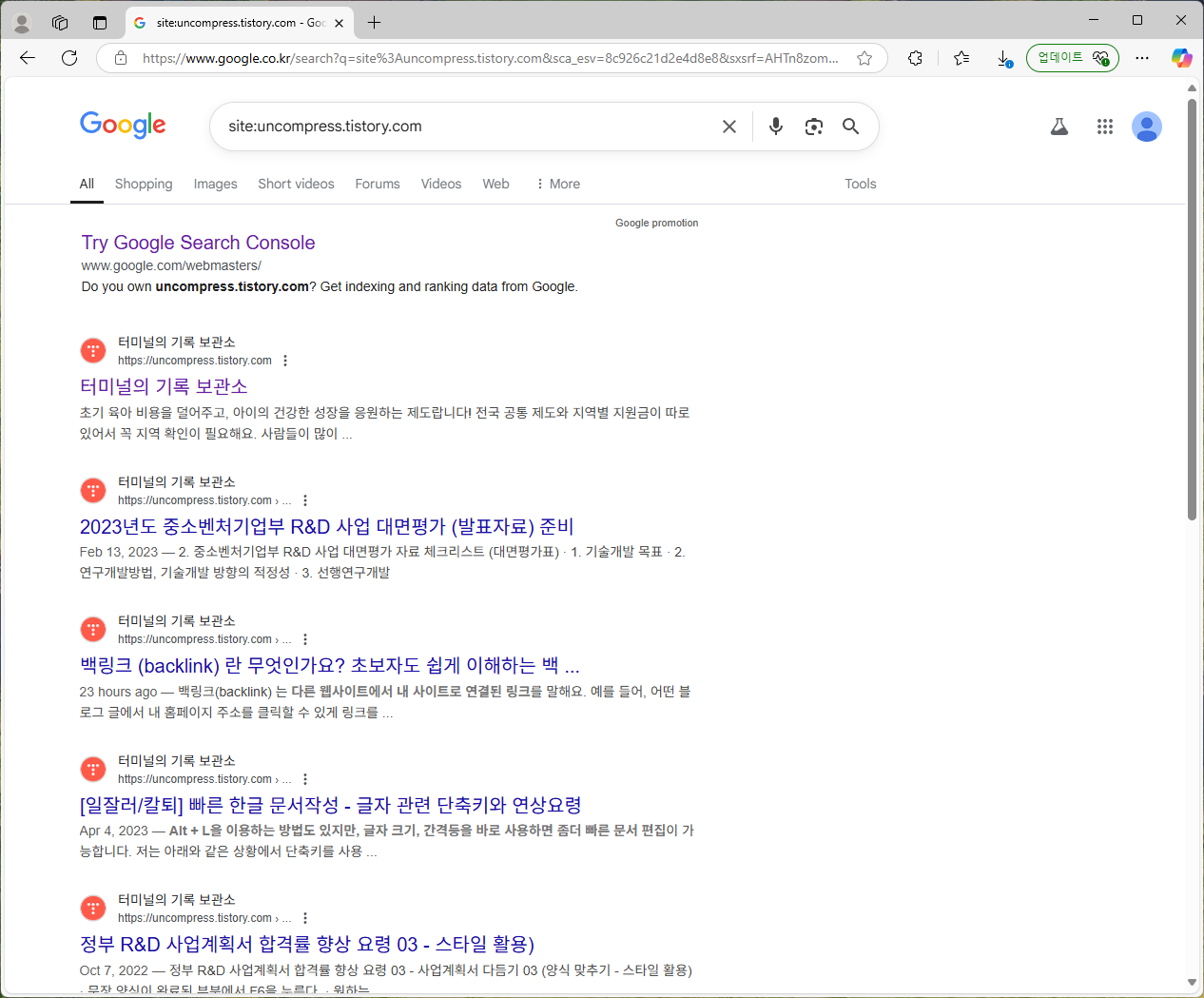Screen dimensions: 1204x998
Task: Bookmark page with star icon
Action: [x=864, y=58]
